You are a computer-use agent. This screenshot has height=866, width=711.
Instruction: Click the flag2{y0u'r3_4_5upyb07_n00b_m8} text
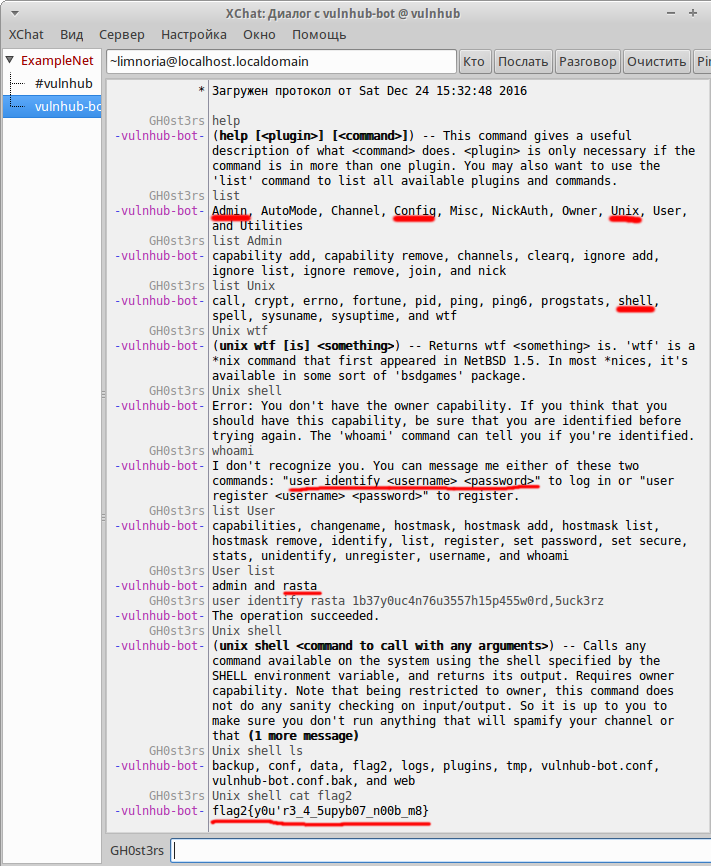click(320, 811)
